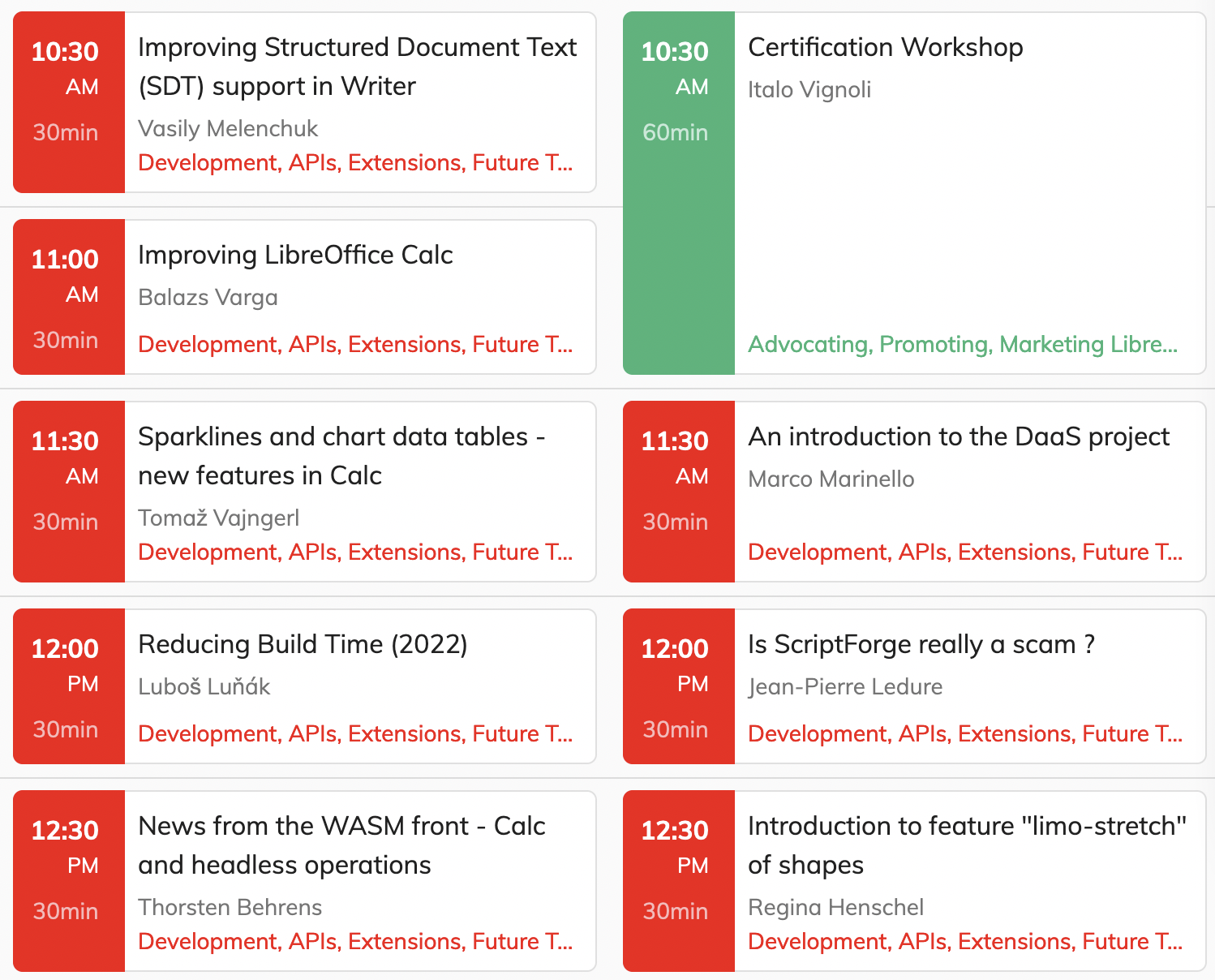Click speaker name Italo Vignoli

tap(809, 89)
